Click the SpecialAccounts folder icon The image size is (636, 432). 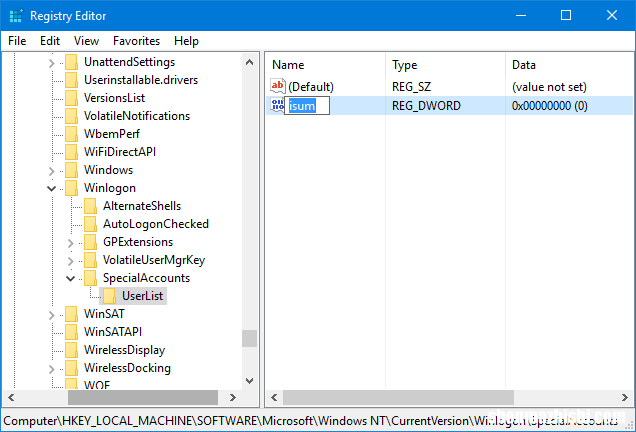point(90,278)
